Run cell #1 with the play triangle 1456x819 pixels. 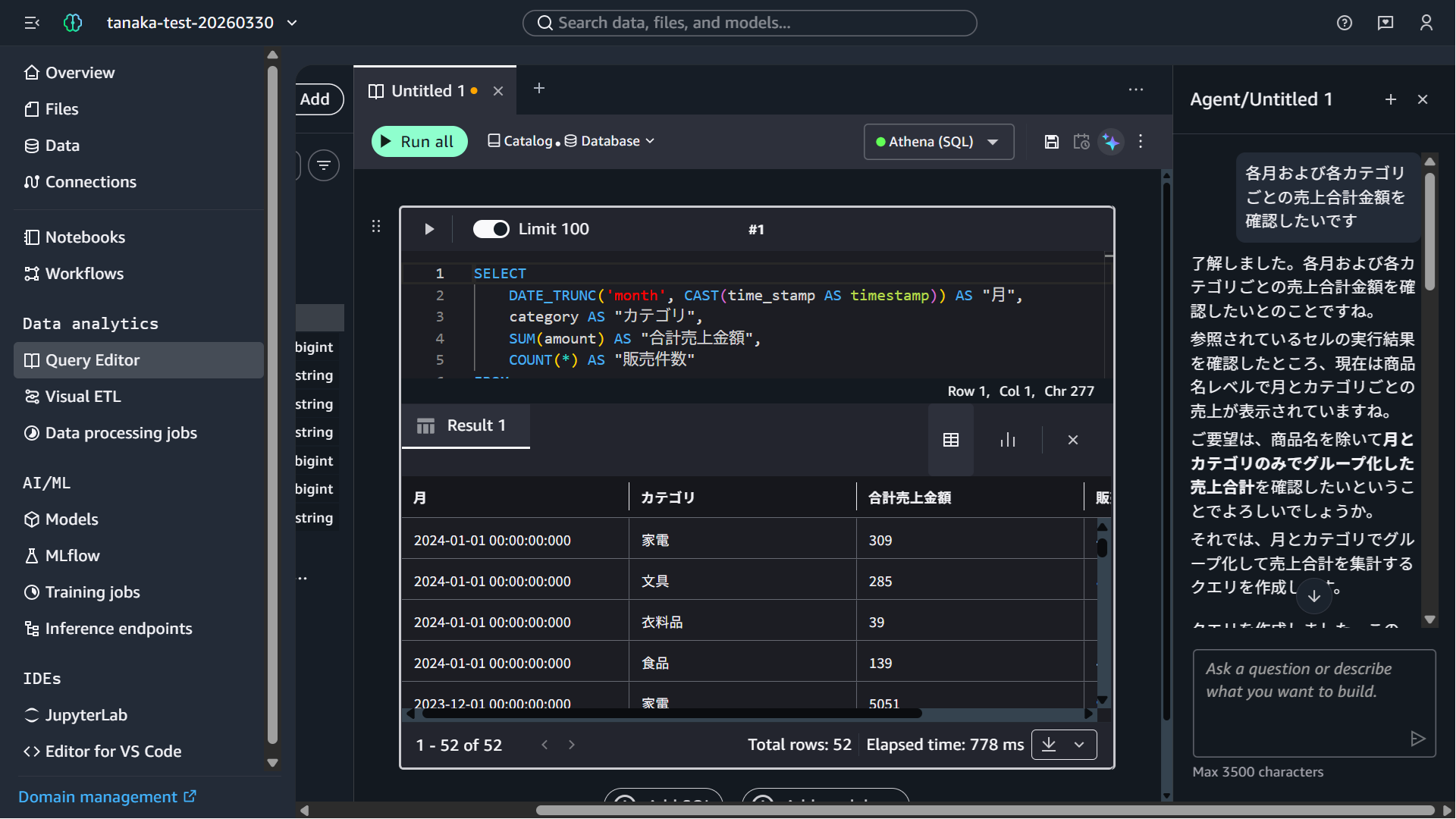[429, 229]
